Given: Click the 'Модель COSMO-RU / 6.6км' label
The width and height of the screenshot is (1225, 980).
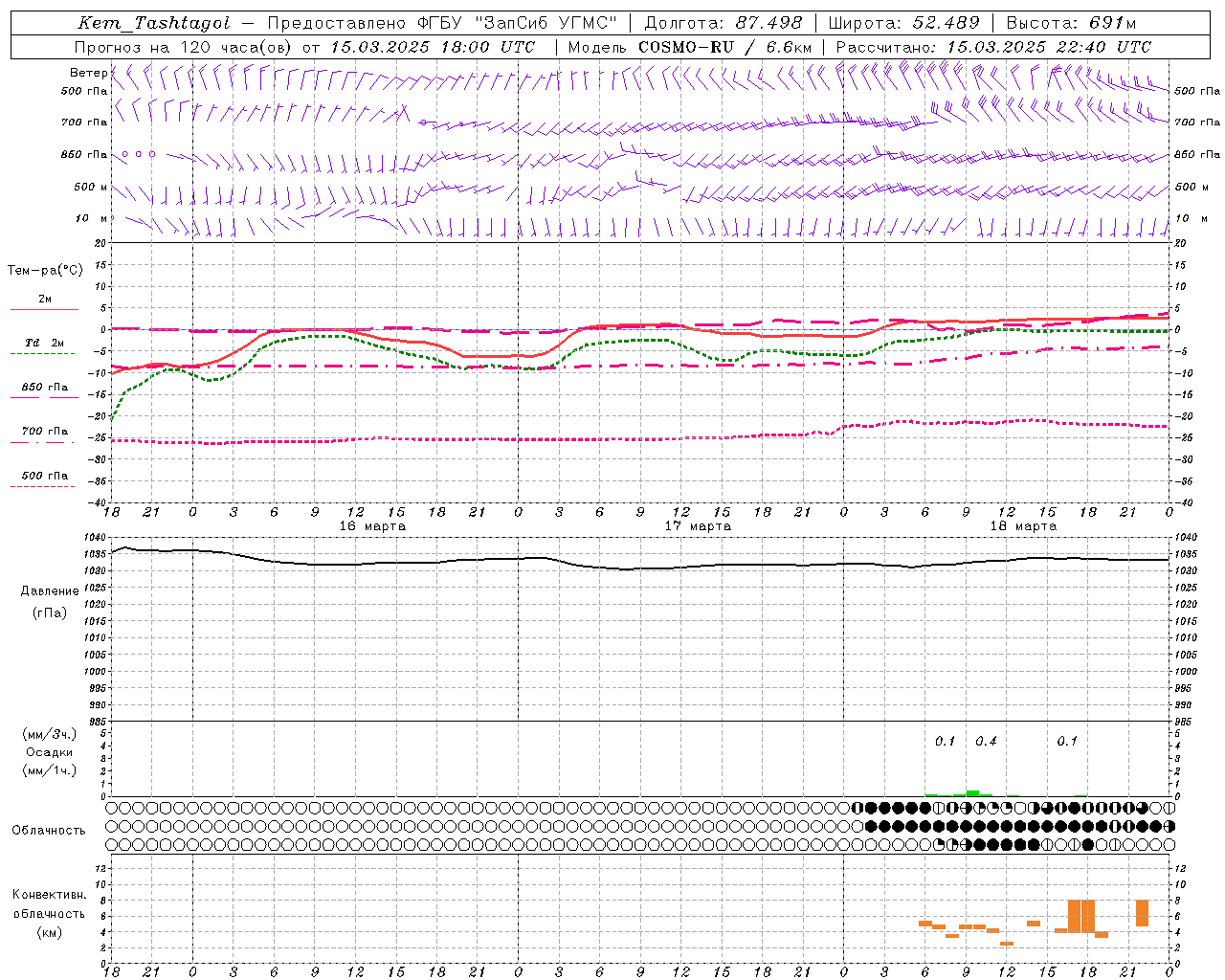Looking at the screenshot, I should tap(690, 47).
